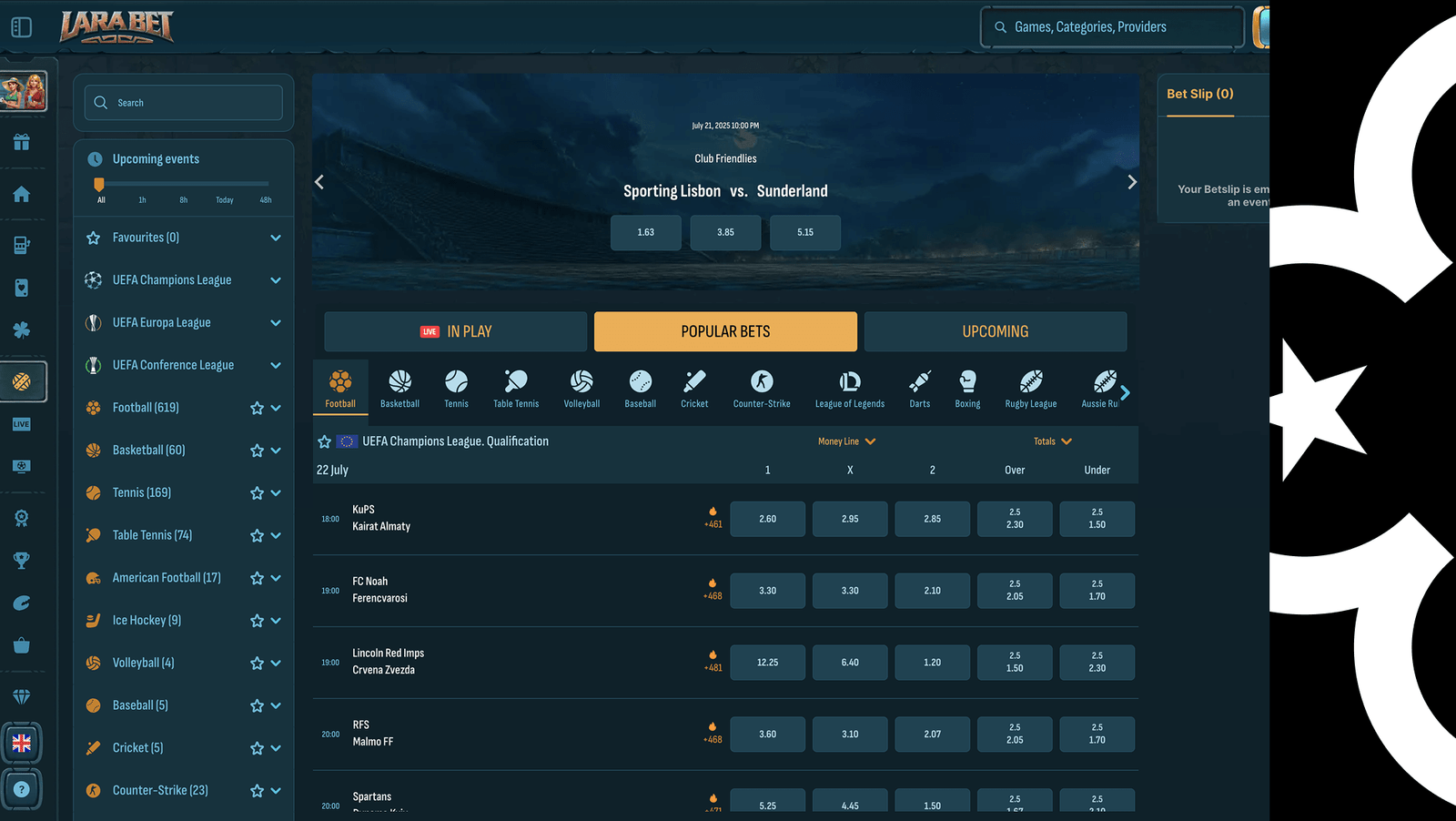Select KuPS home win odds 2.60

(x=767, y=519)
